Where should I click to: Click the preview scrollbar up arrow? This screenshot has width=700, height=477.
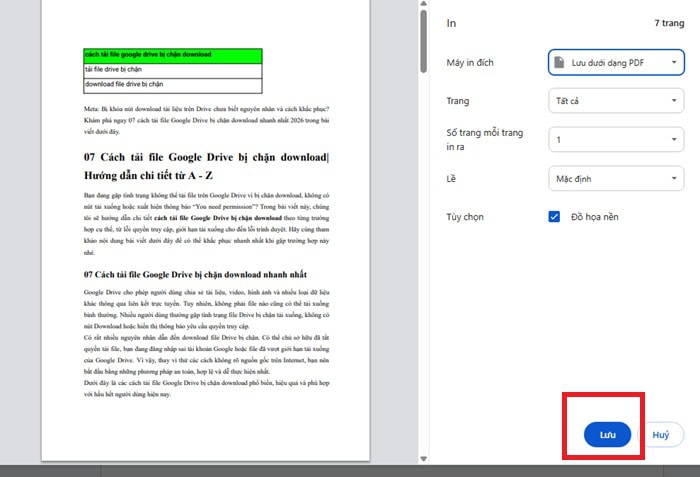coord(423,4)
